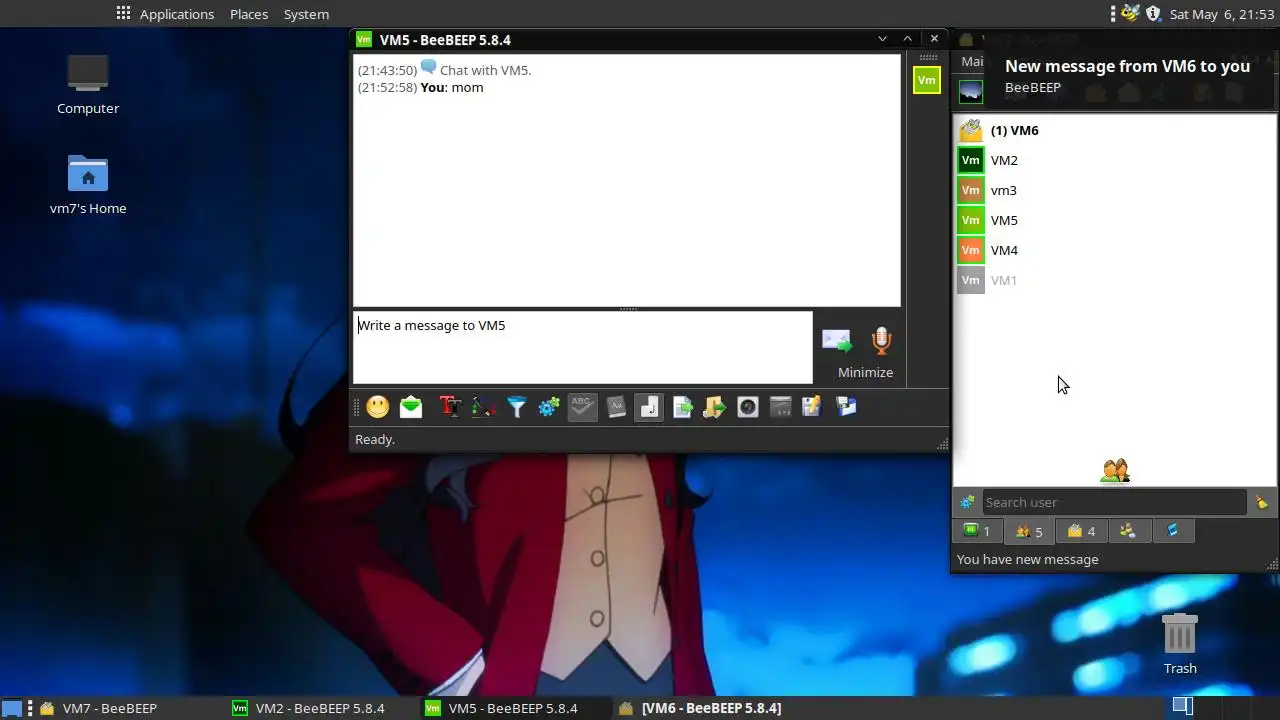Open the System menu
This screenshot has width=1280, height=720.
click(306, 14)
